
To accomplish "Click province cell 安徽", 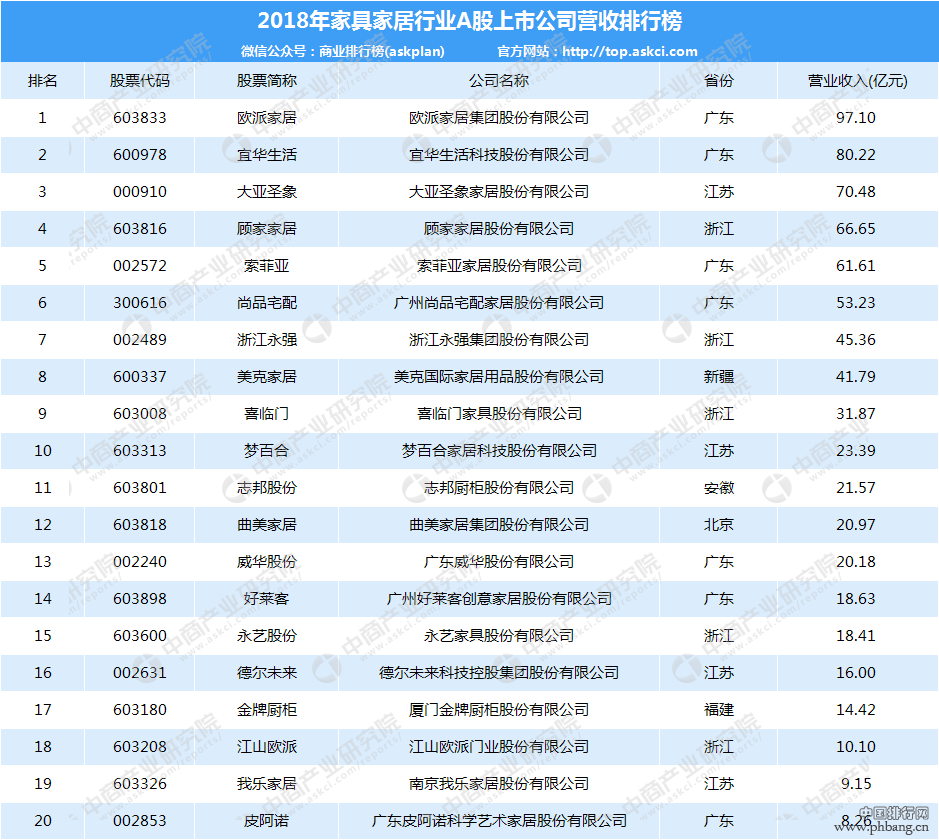I will point(719,488).
